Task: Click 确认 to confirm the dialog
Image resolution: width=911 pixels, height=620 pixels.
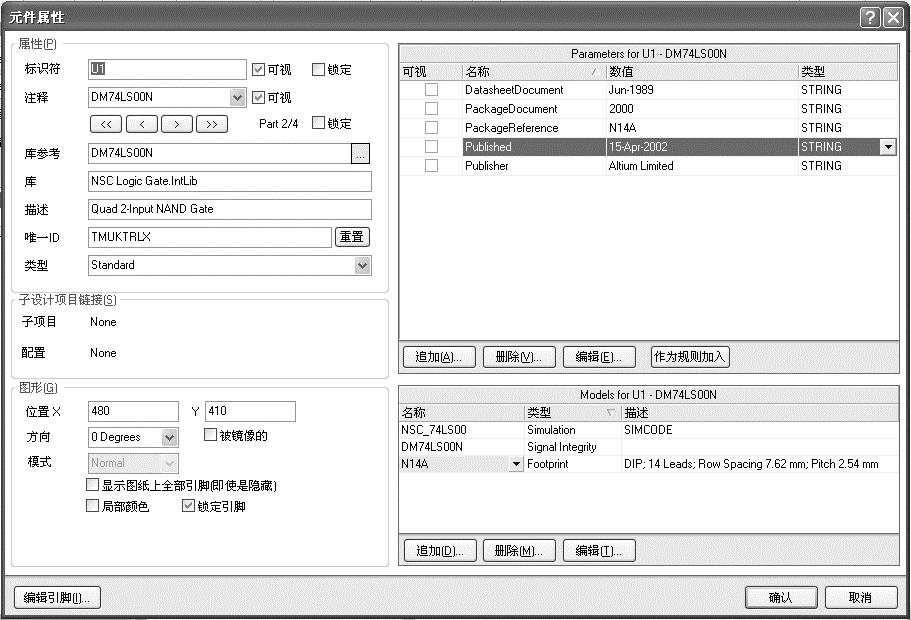Action: click(x=780, y=597)
